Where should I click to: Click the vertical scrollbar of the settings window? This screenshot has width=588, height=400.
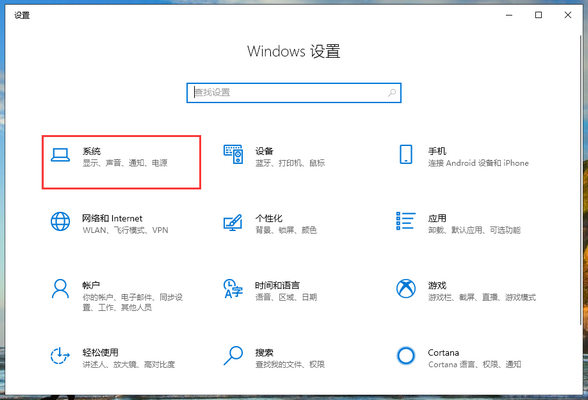click(581, 180)
